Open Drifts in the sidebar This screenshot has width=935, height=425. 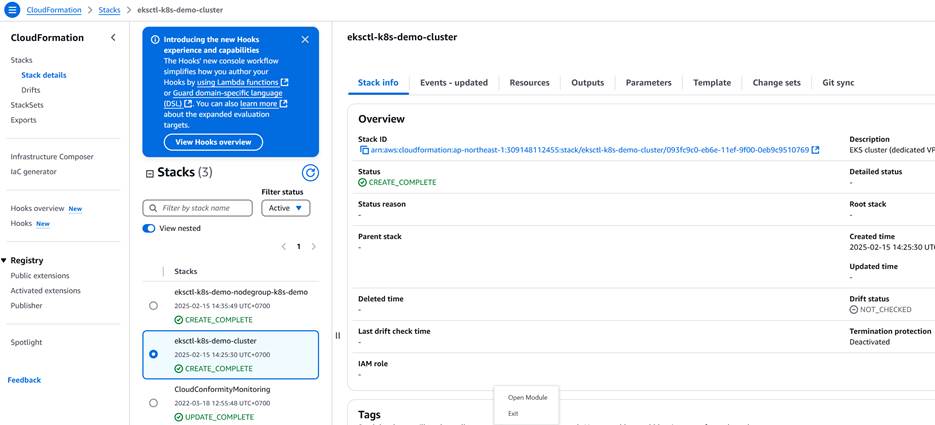(30, 90)
